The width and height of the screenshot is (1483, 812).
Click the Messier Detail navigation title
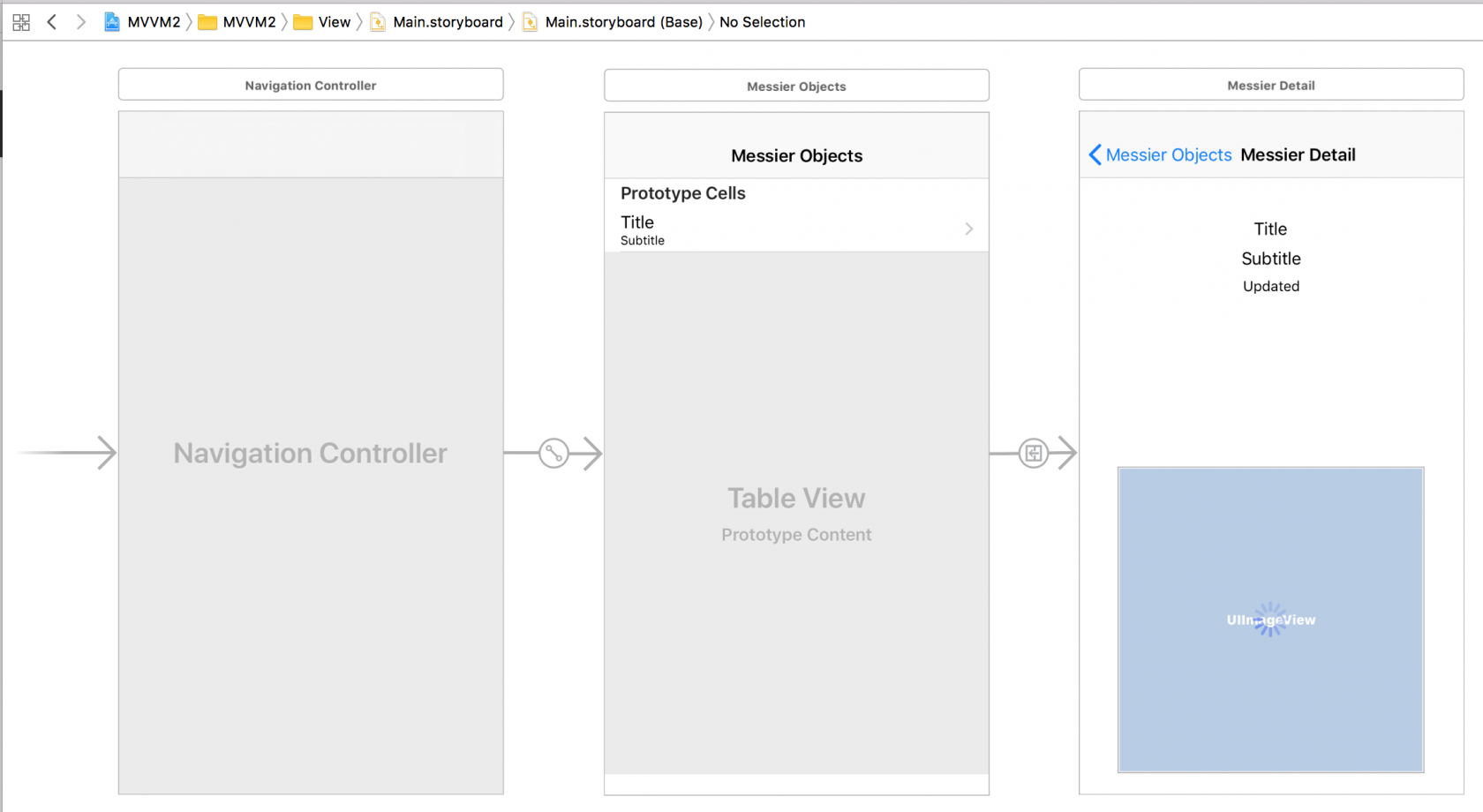[x=1298, y=154]
